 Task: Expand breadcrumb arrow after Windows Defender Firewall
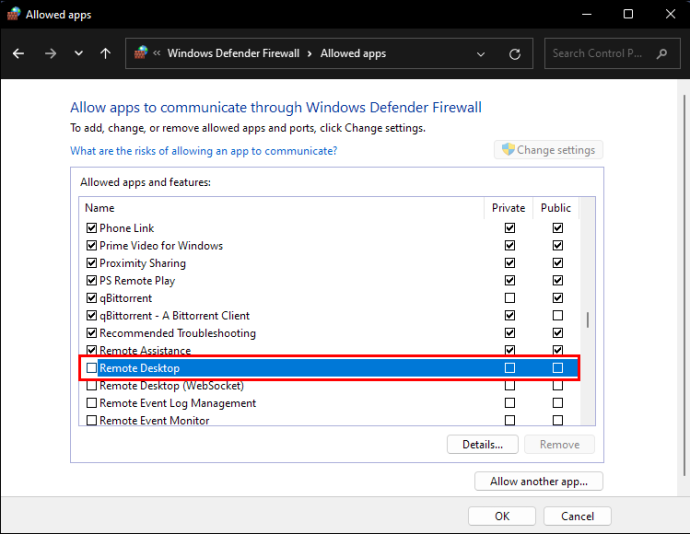click(x=310, y=54)
